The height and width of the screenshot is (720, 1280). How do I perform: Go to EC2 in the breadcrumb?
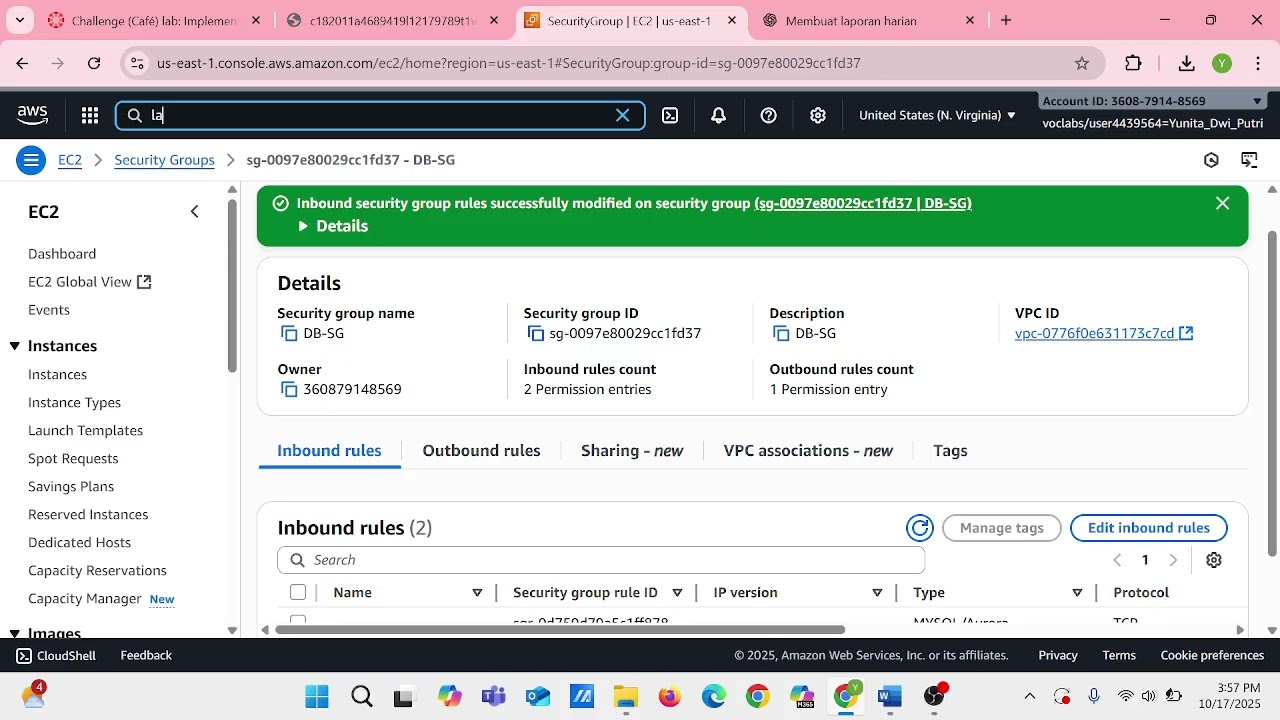point(70,160)
